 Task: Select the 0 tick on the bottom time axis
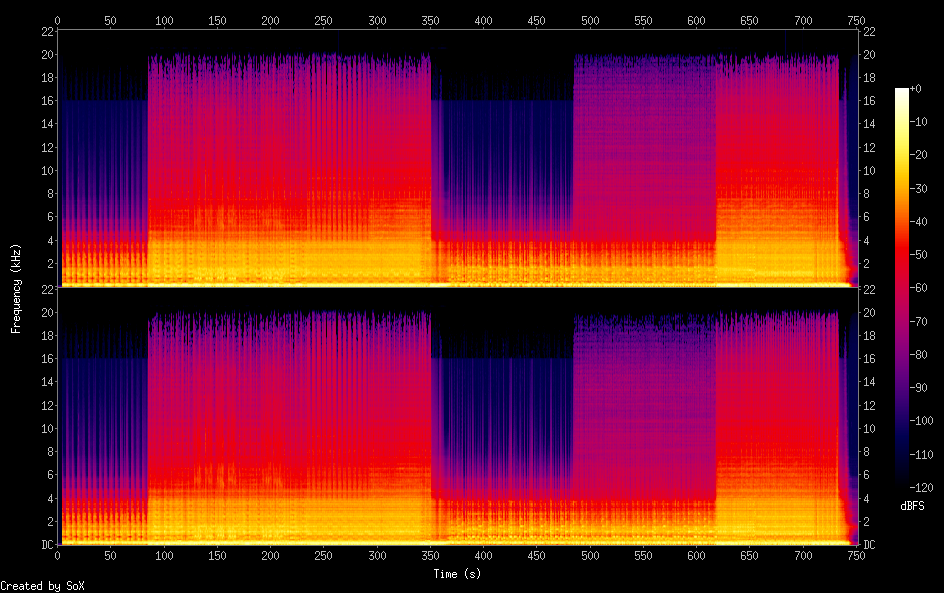pyautogui.click(x=57, y=555)
